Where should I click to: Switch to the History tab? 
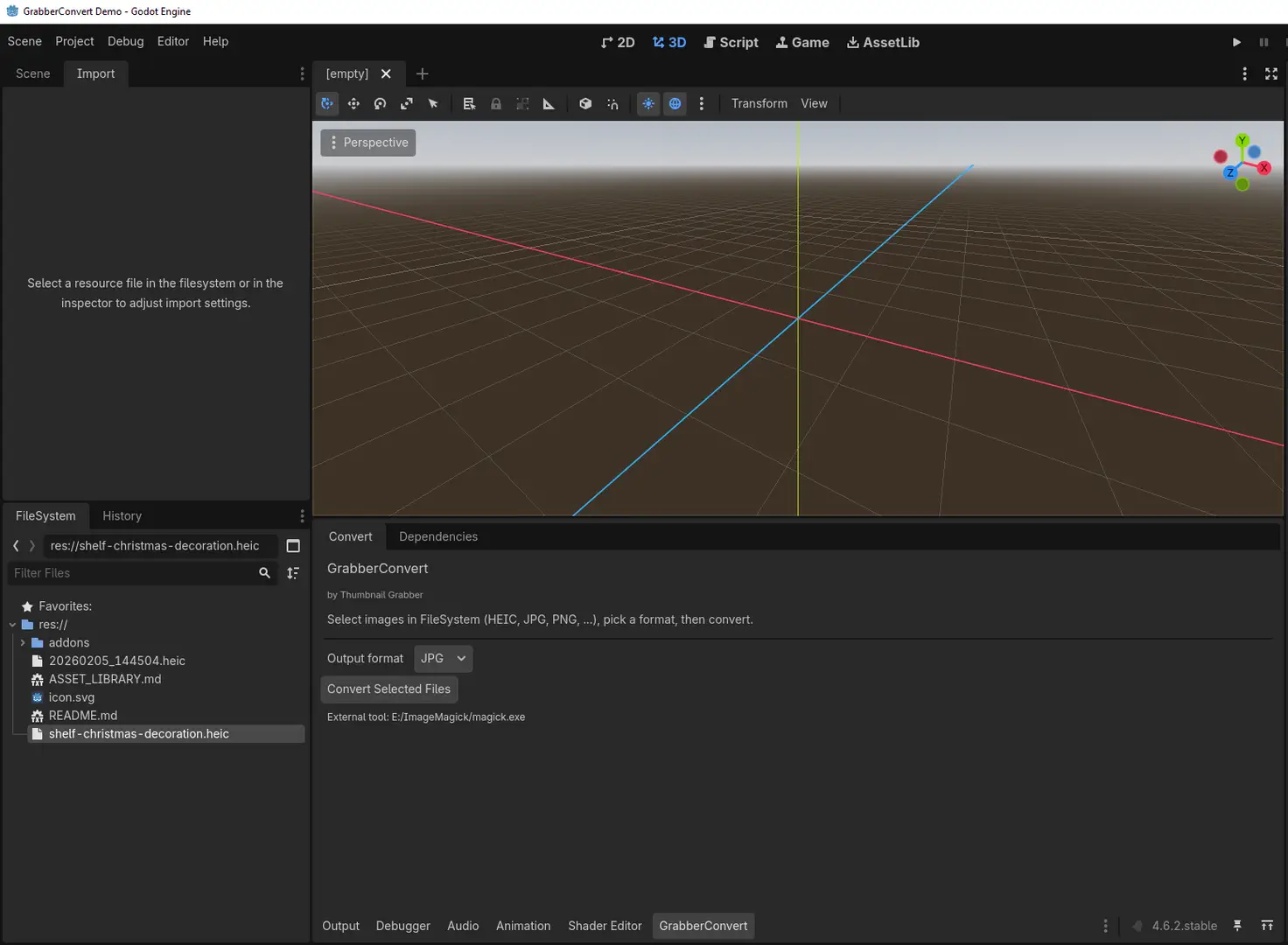tap(122, 516)
